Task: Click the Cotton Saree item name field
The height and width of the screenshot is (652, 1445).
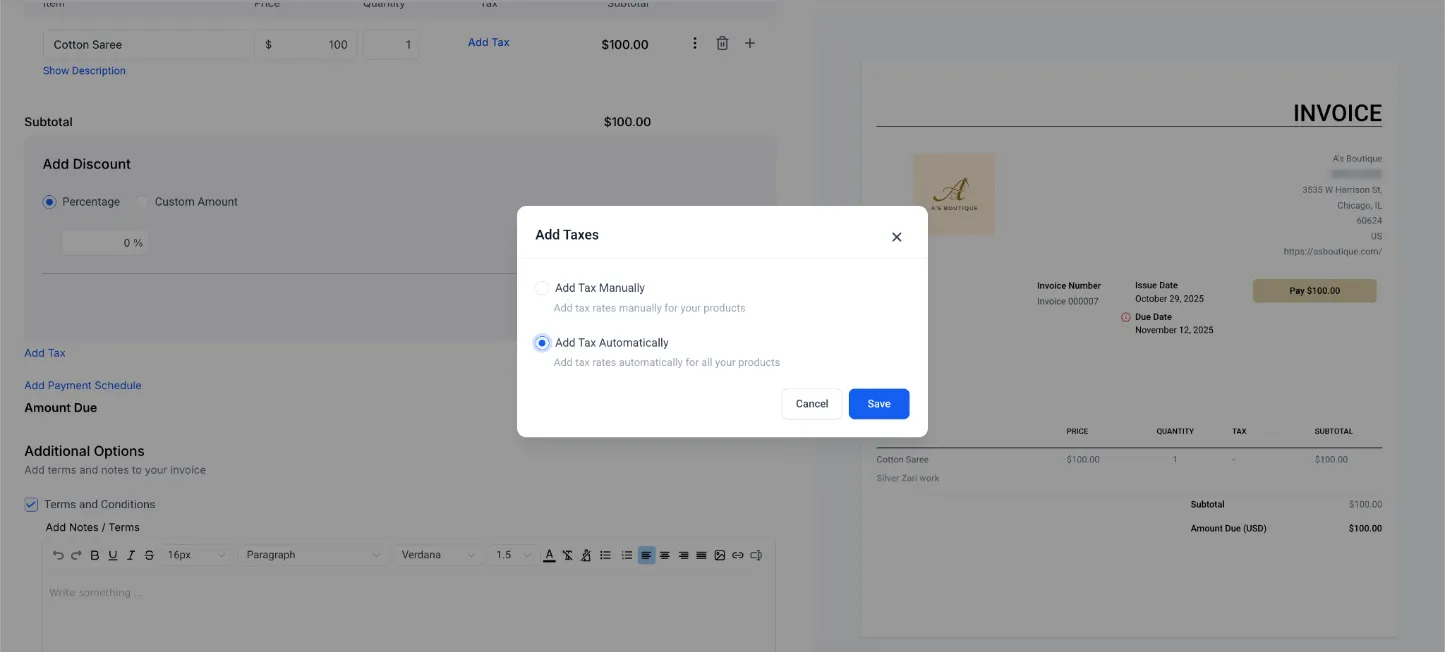Action: coord(146,45)
